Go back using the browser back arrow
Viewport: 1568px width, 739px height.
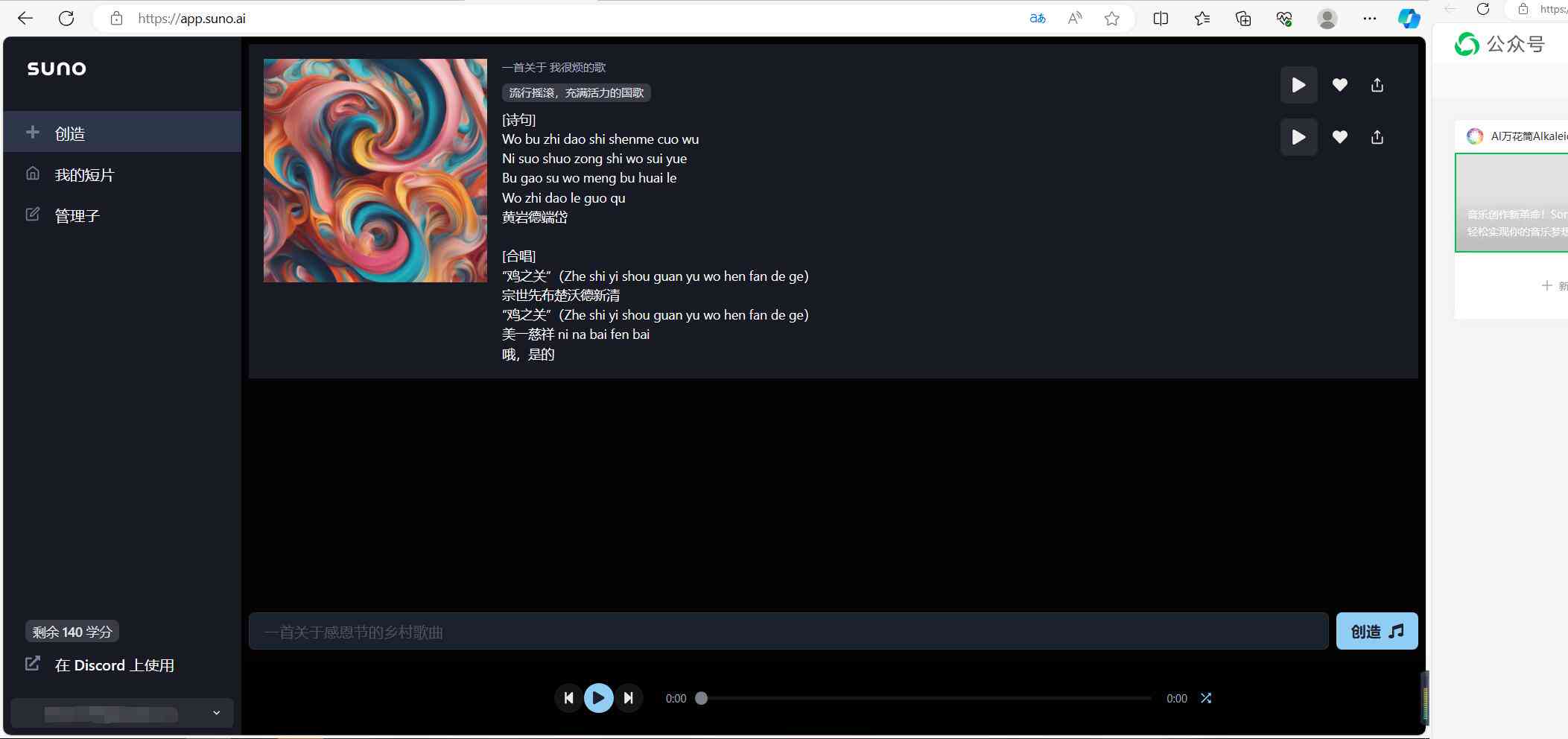tap(25, 19)
